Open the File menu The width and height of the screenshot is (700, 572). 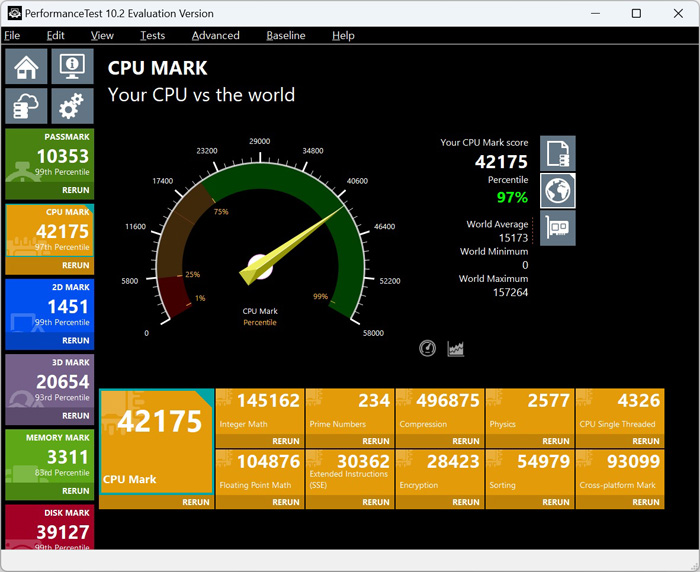coord(12,35)
